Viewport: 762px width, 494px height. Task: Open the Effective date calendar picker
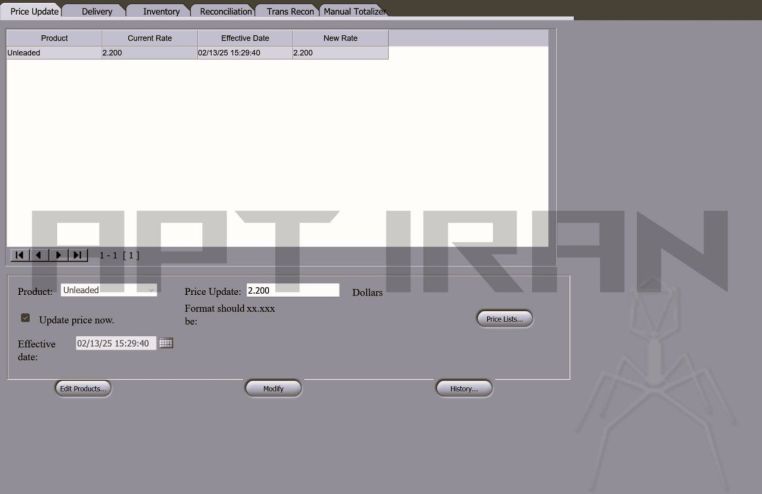tap(166, 343)
